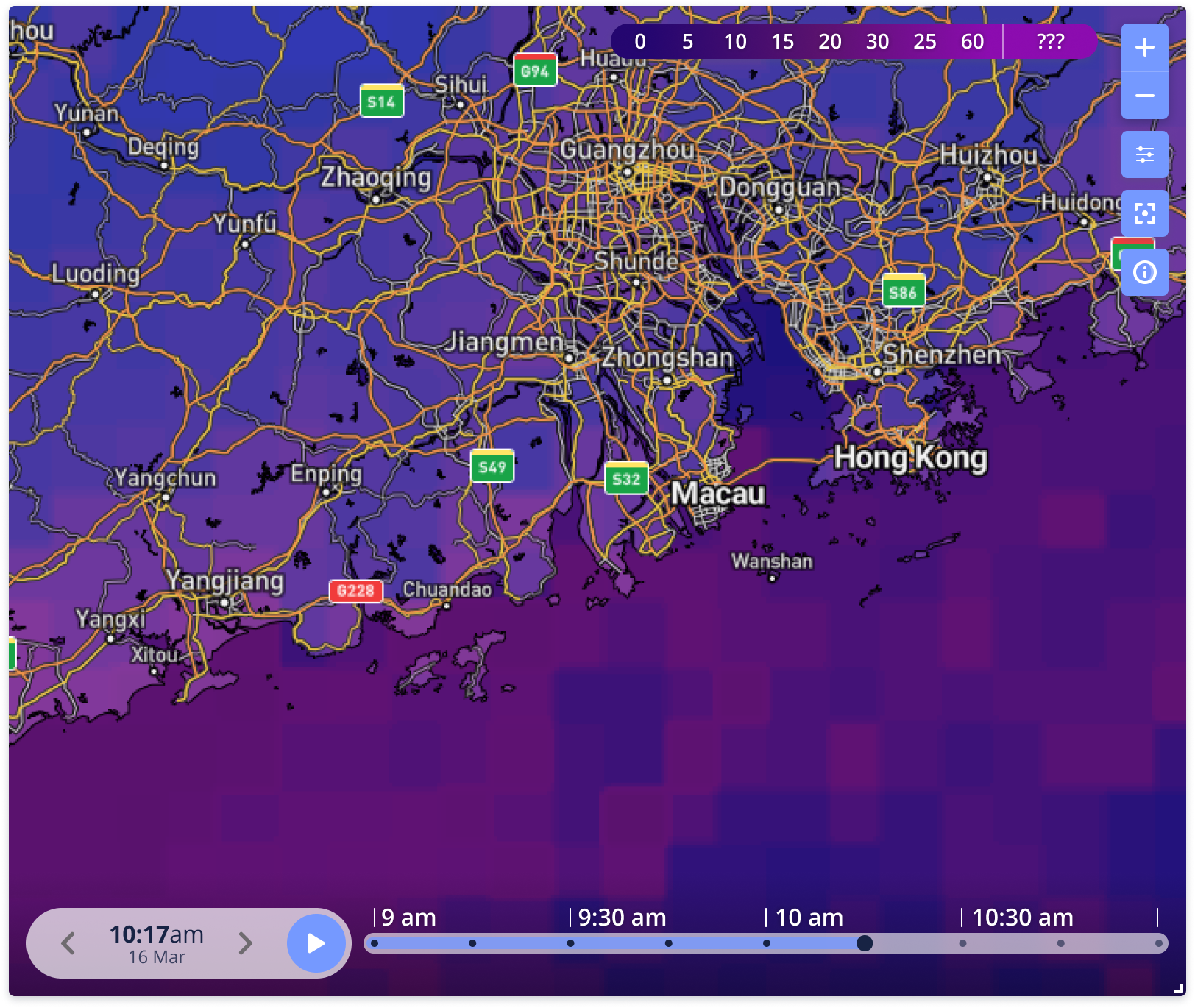This screenshot has width=1195, height=1008.
Task: Zoom in with the plus button
Action: click(x=1144, y=48)
